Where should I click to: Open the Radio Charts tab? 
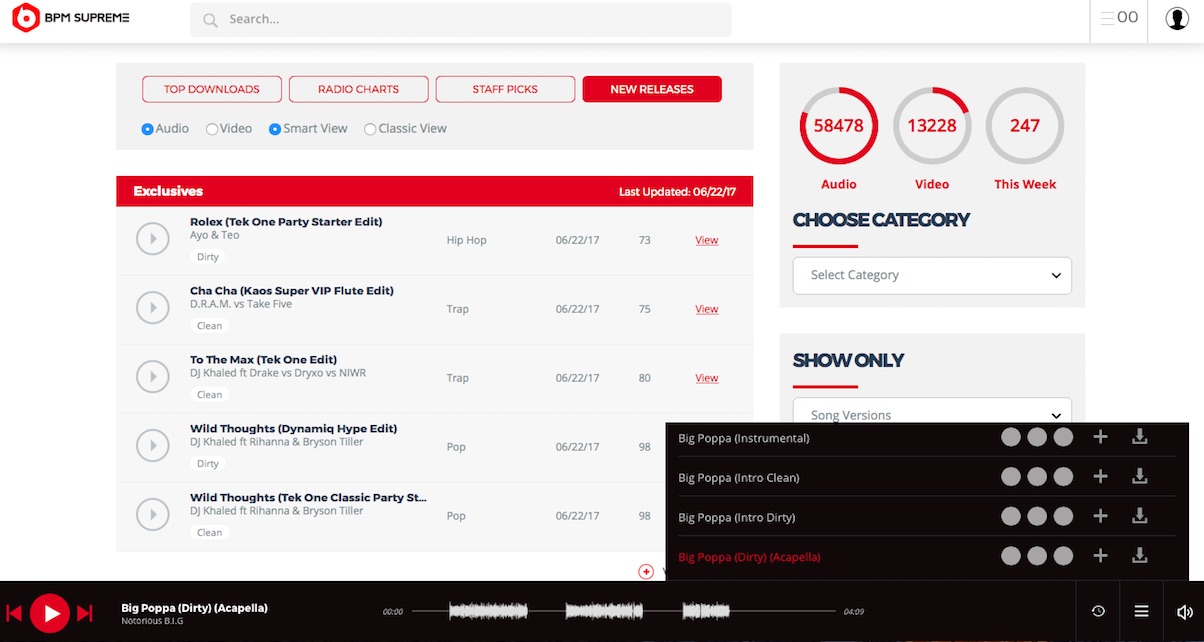pyautogui.click(x=359, y=89)
